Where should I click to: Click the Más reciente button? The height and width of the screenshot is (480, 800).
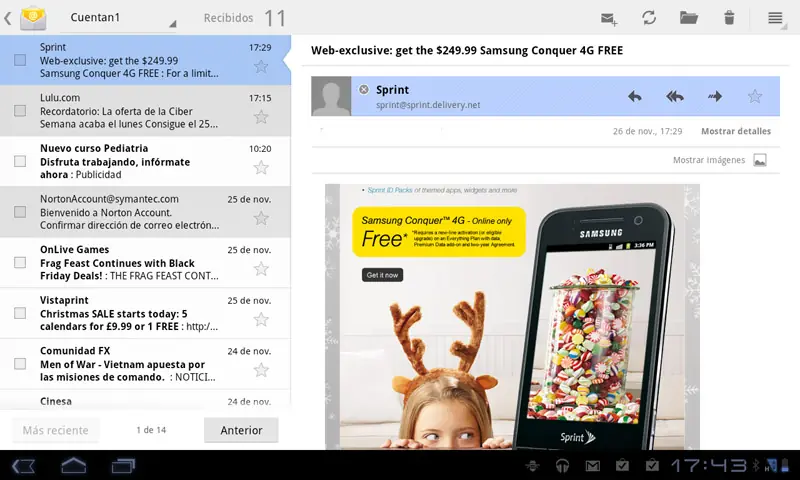(56, 431)
